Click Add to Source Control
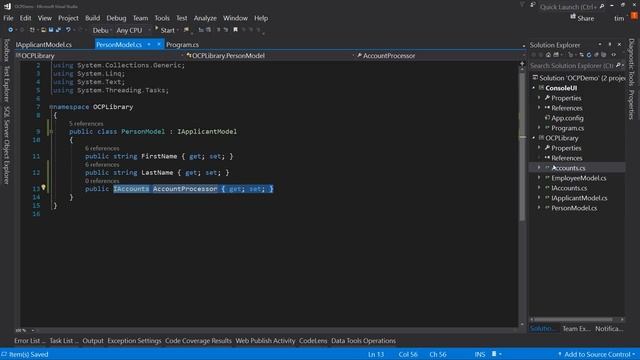 click(597, 354)
